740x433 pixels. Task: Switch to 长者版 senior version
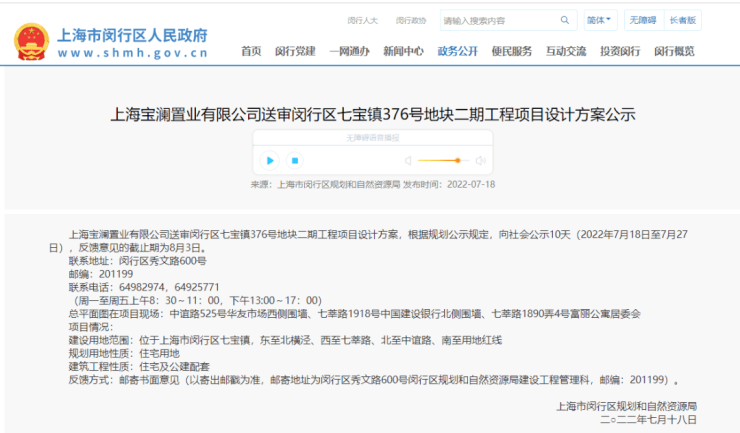point(683,20)
